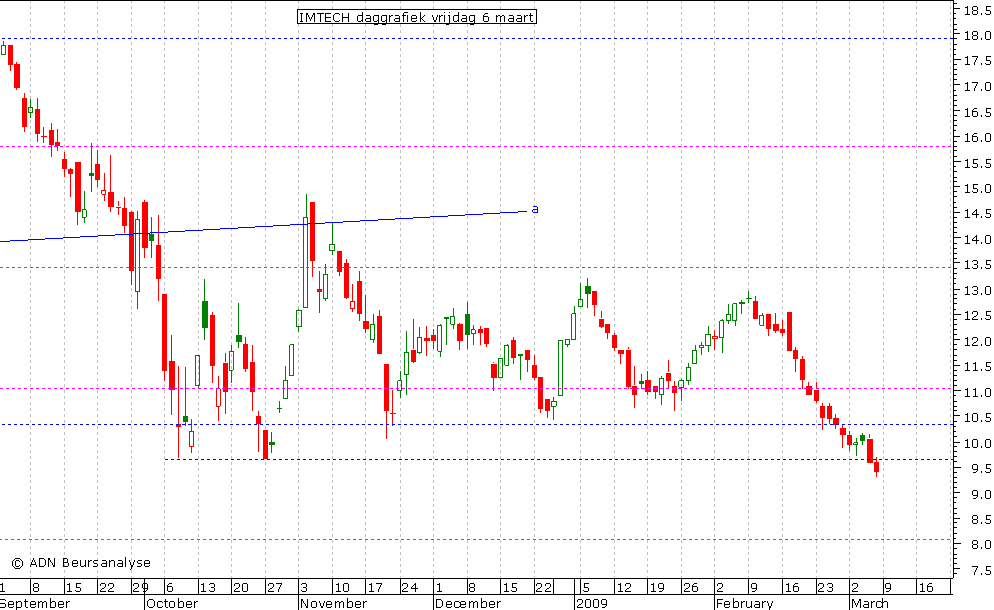Click the "13" date tick label
The width and height of the screenshot is (994, 610).
207,587
